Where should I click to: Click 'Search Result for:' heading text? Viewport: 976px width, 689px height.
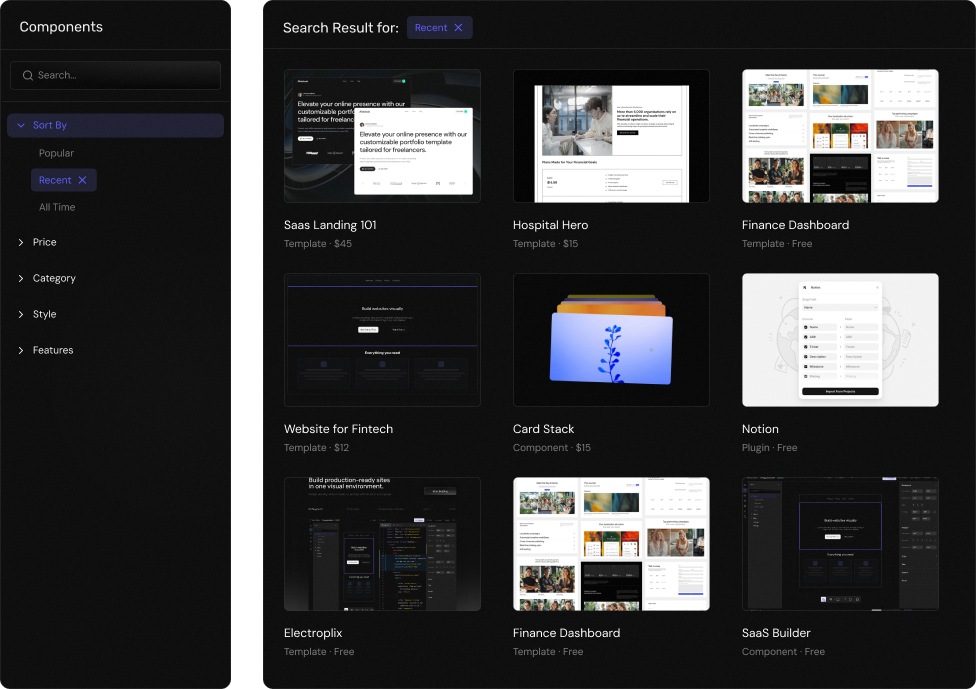(x=340, y=28)
